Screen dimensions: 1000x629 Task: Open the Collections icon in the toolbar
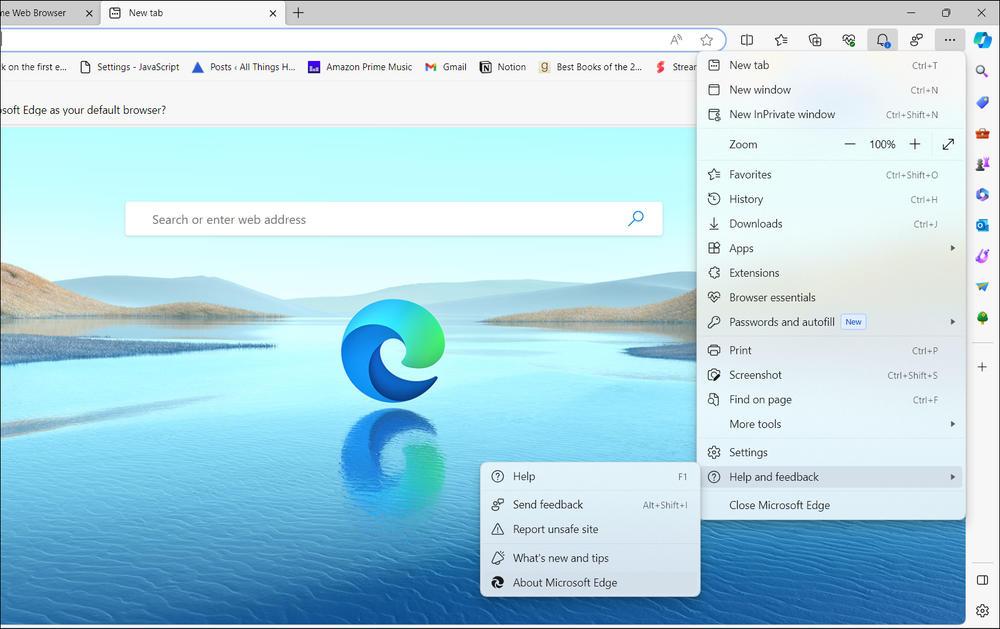click(x=815, y=40)
